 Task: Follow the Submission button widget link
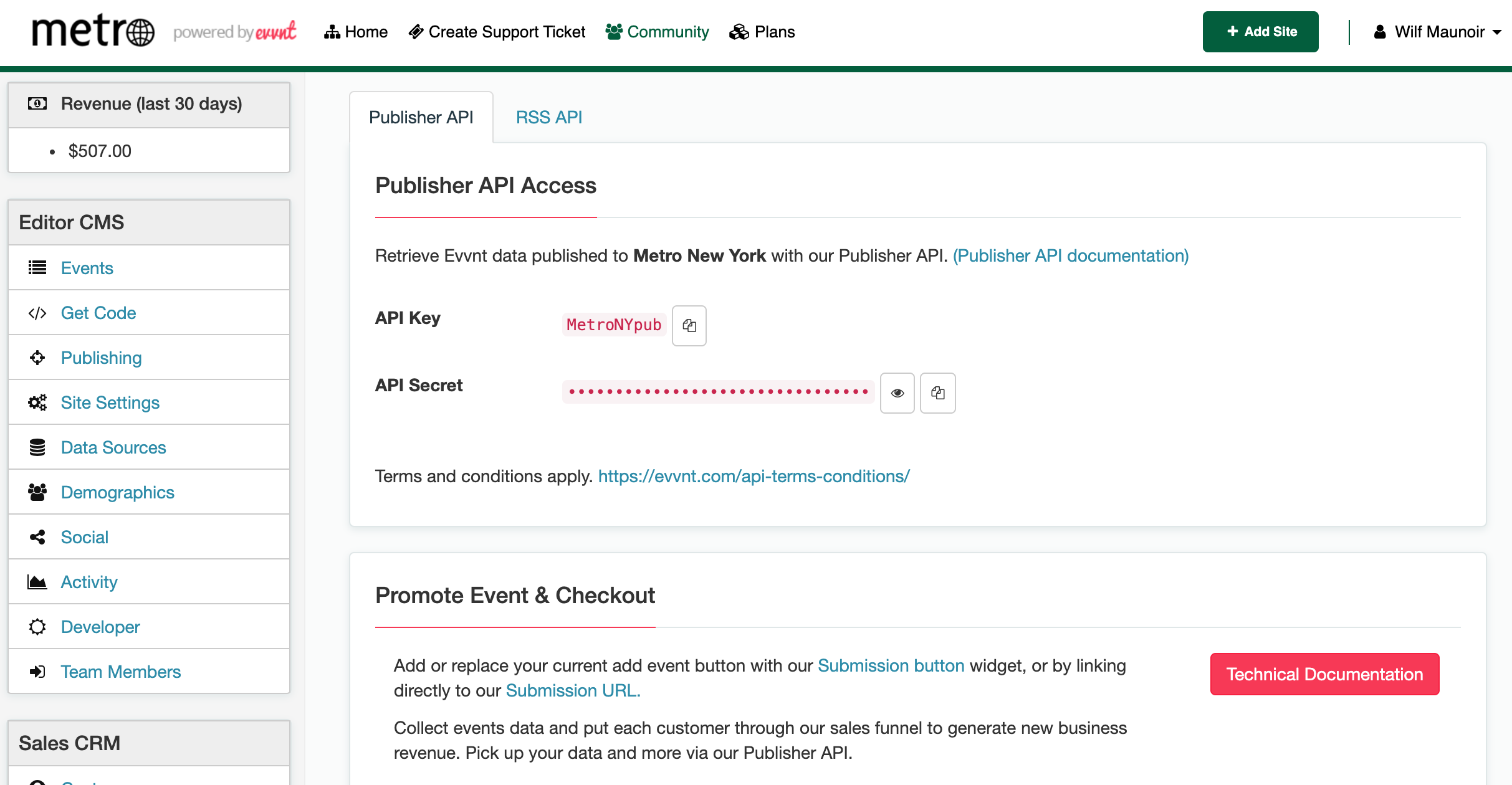(x=891, y=665)
